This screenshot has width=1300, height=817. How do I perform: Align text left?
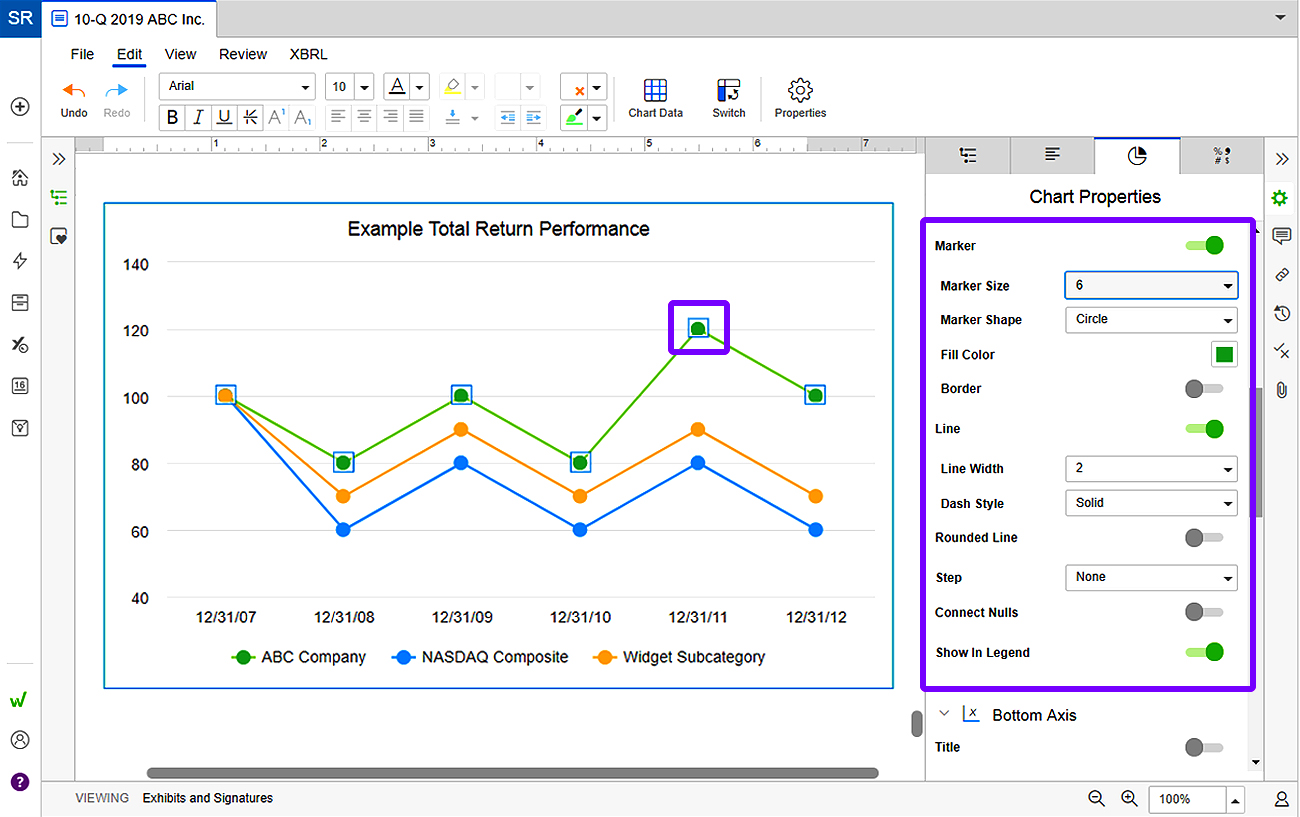pyautogui.click(x=339, y=117)
